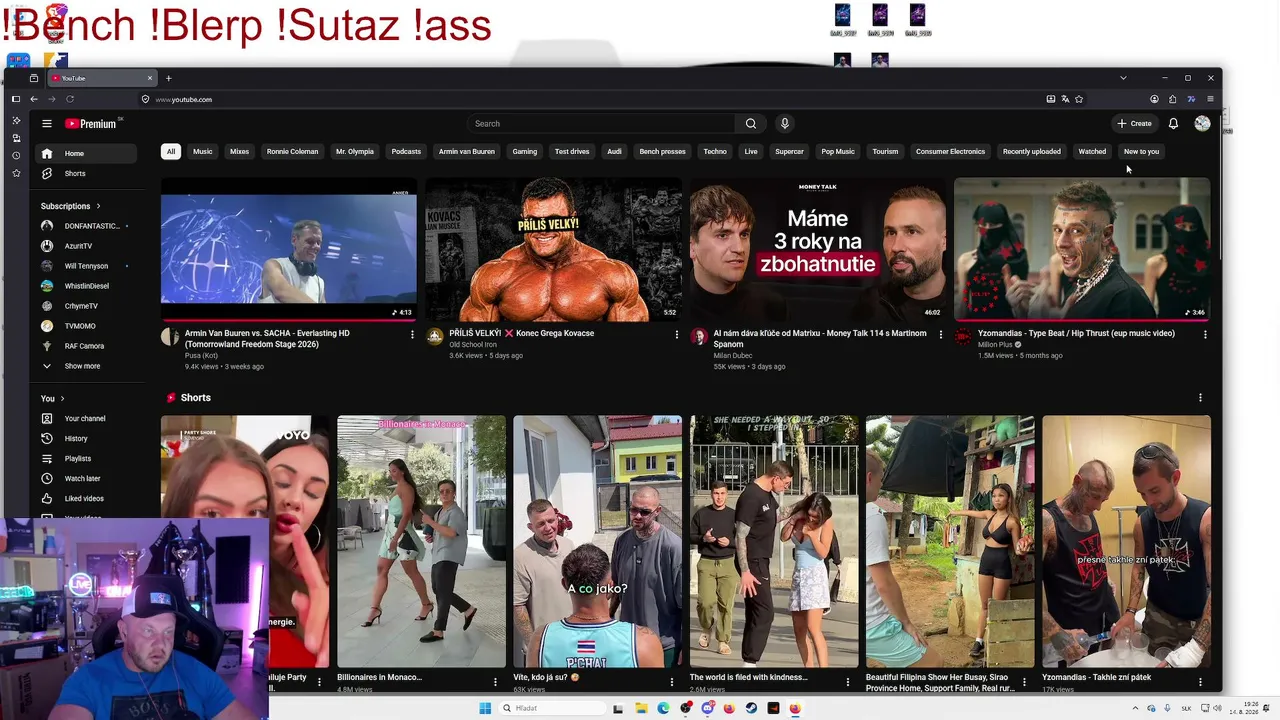Open the Billionaires in Monaco short
The height and width of the screenshot is (720, 1280).
pos(421,542)
